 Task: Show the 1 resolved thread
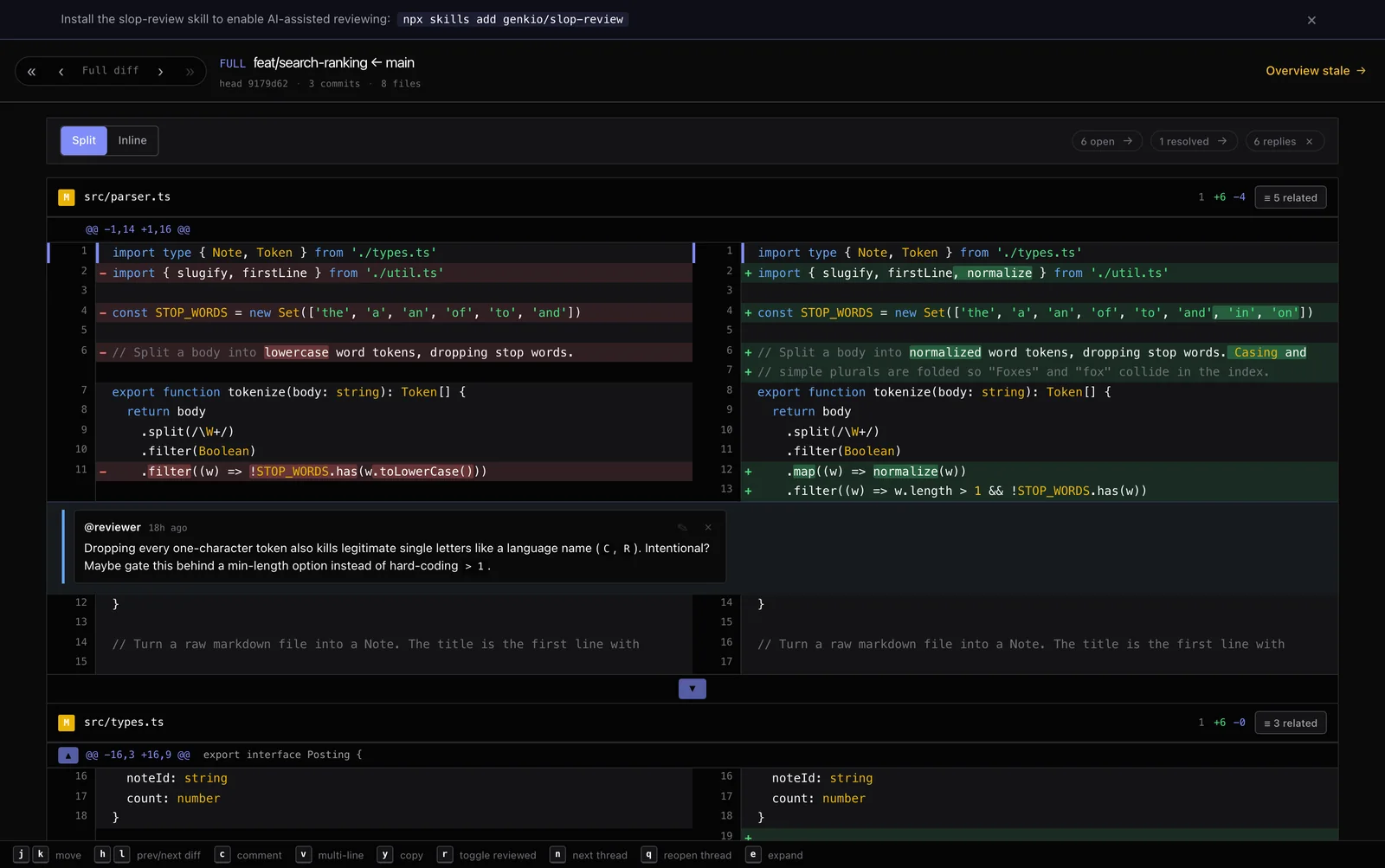(x=1193, y=141)
